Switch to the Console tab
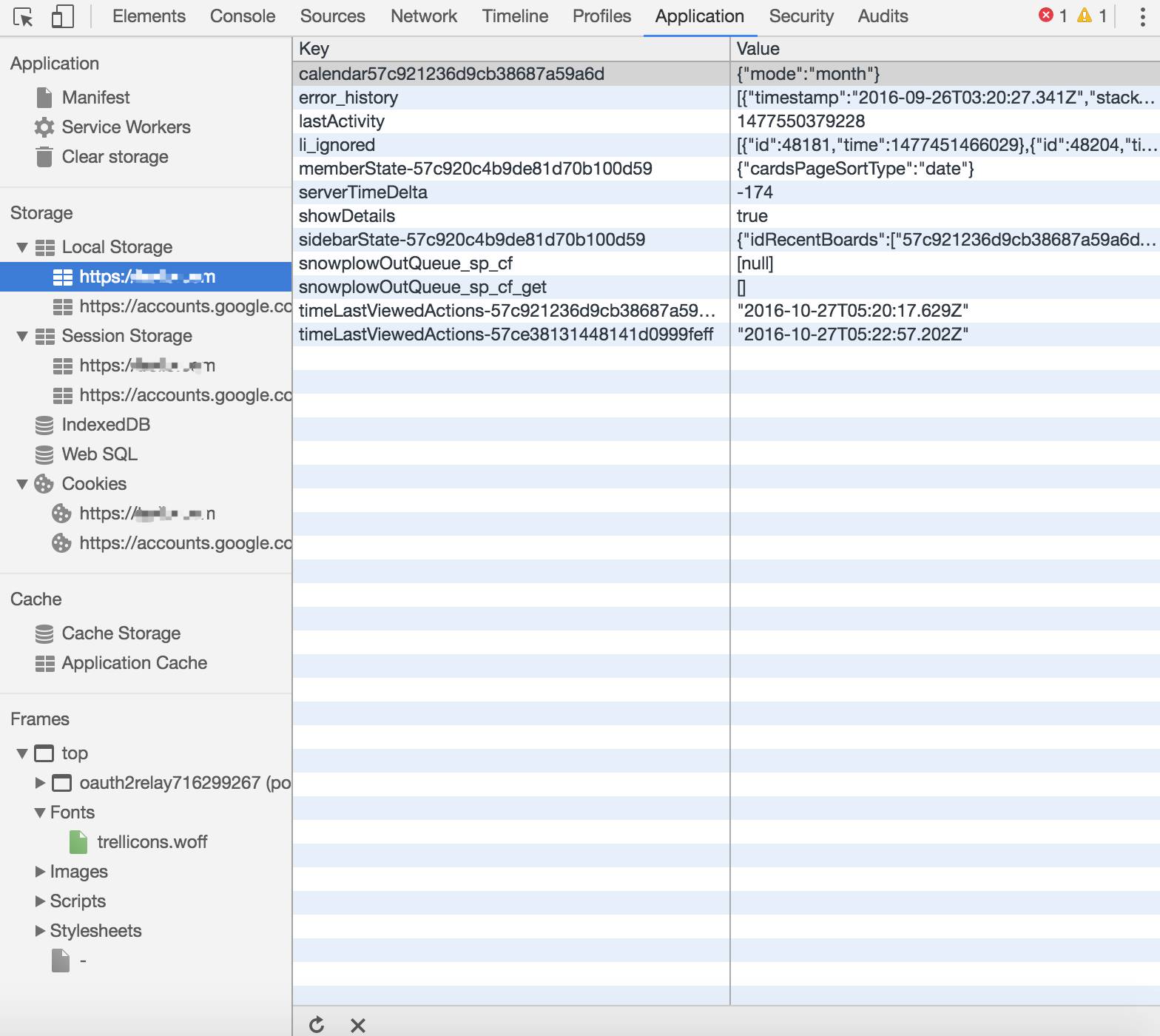1160x1036 pixels. 243,16
